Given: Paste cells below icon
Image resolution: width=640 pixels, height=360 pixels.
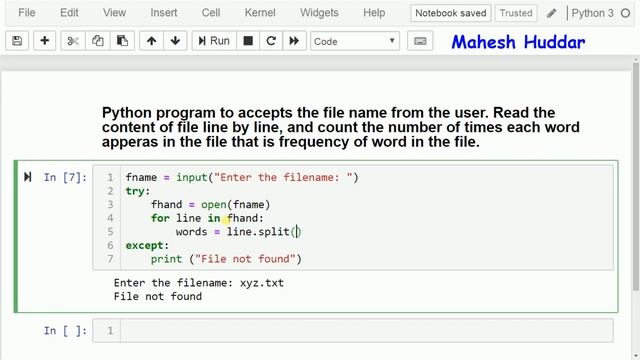Looking at the screenshot, I should [x=122, y=41].
